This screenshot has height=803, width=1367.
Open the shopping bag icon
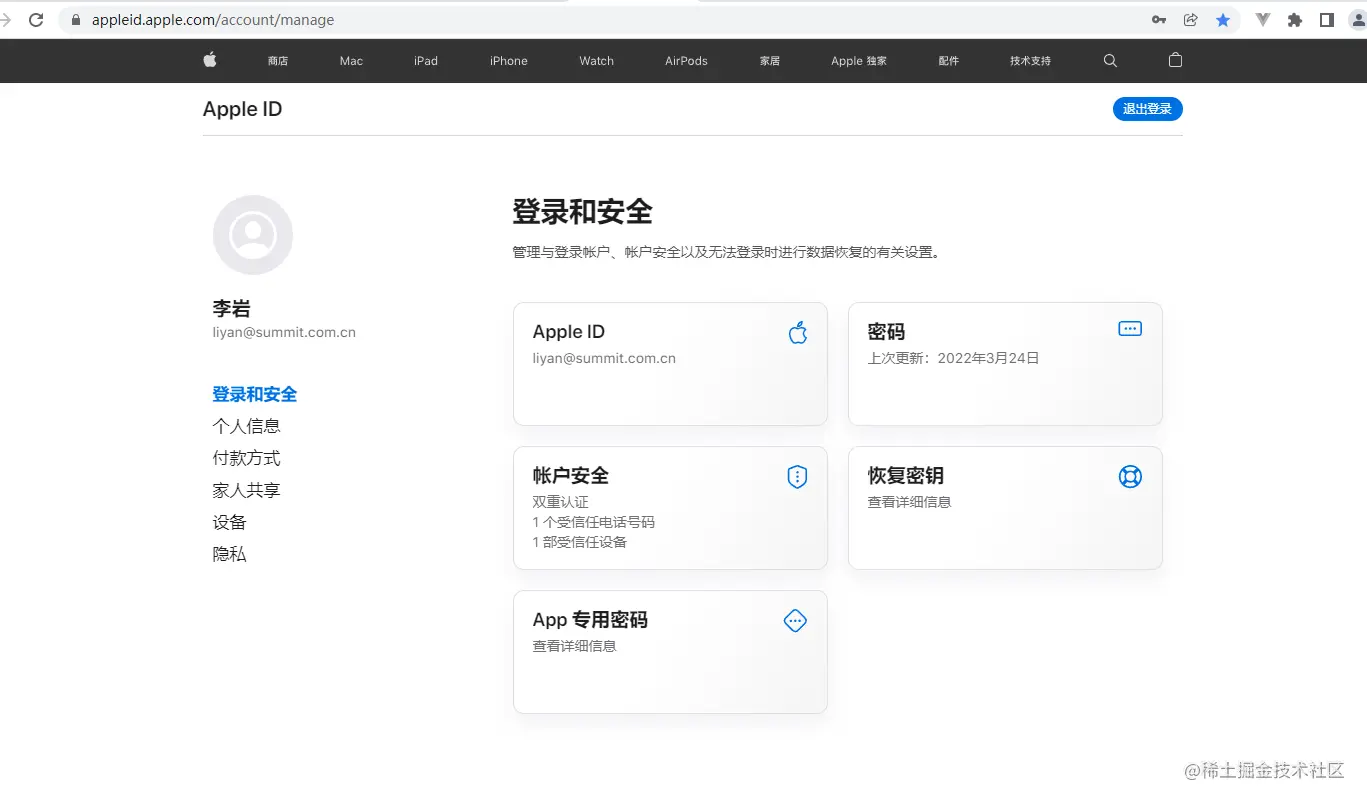tap(1175, 60)
